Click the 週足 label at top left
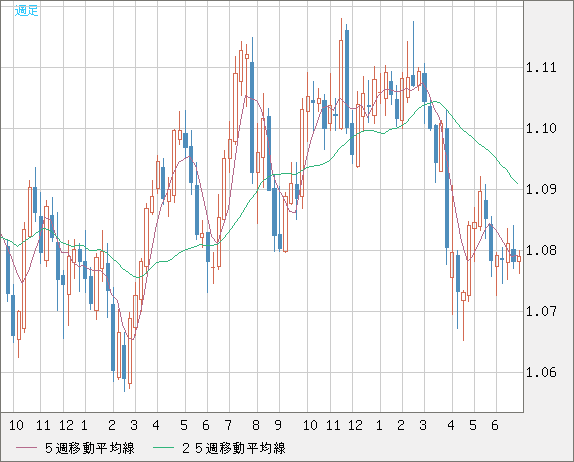Screen dimensions: 574x462 tap(26, 11)
